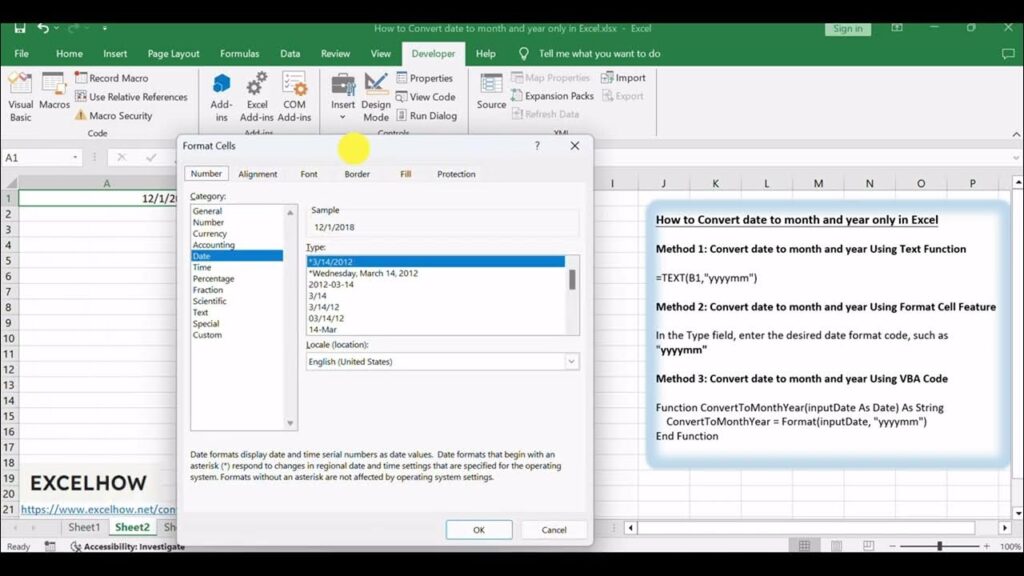Click the macro recording status bar icon

[x=50, y=546]
